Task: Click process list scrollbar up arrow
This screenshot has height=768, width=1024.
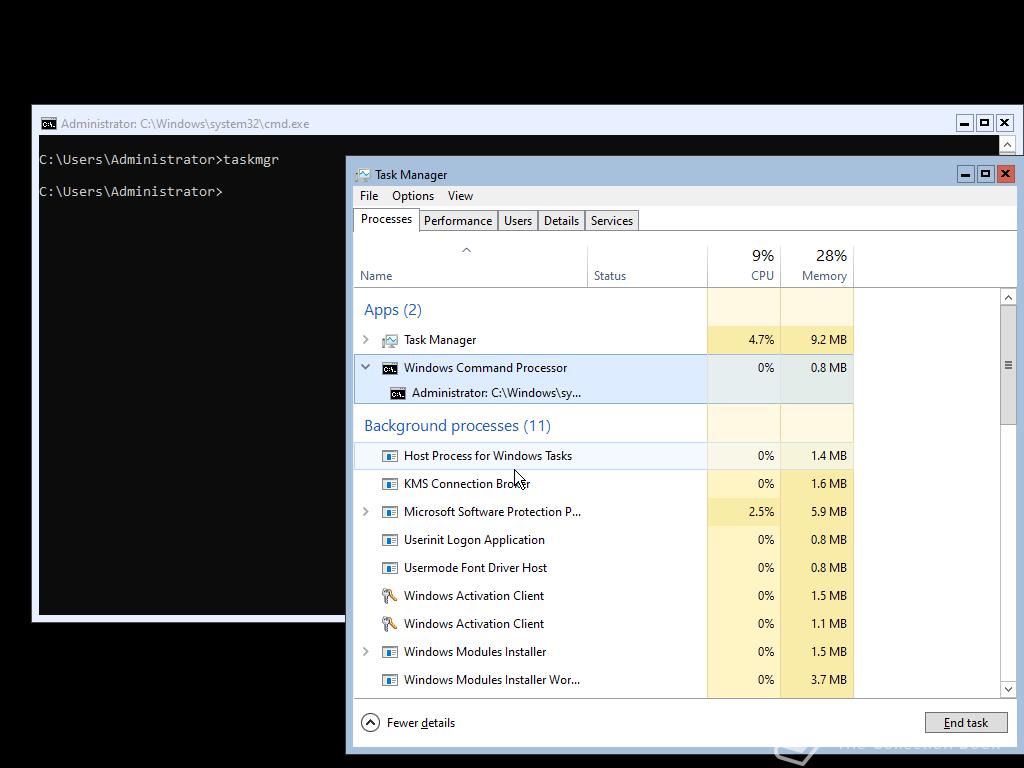Action: (1008, 297)
